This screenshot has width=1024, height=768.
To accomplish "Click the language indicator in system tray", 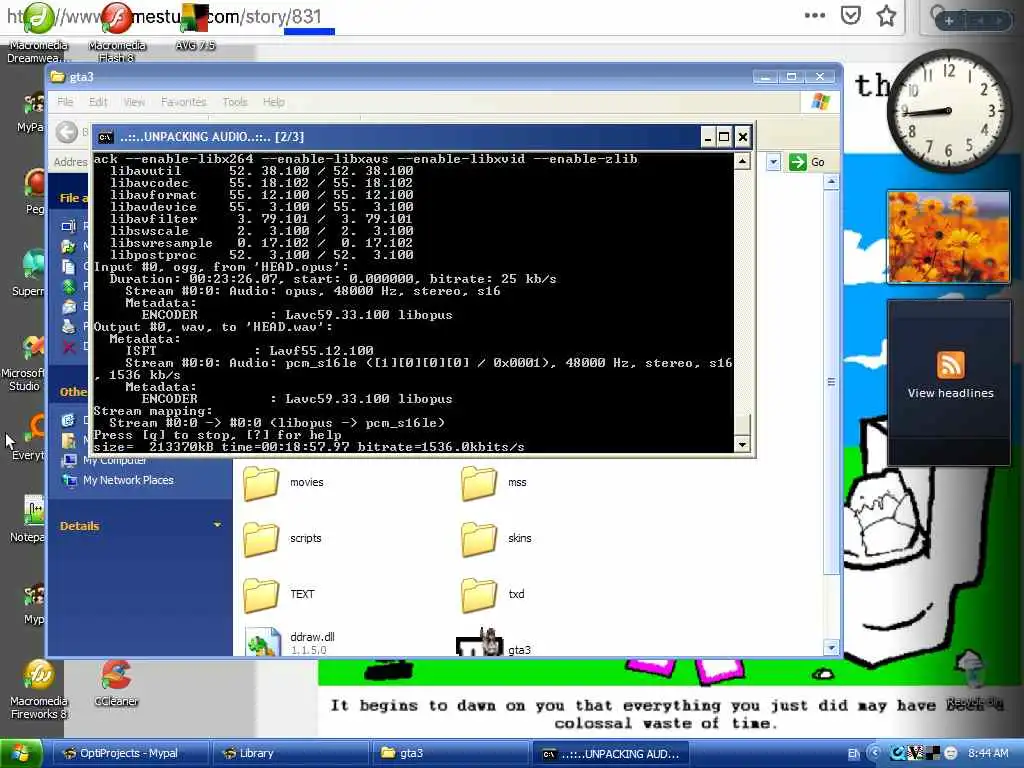I will 853,753.
